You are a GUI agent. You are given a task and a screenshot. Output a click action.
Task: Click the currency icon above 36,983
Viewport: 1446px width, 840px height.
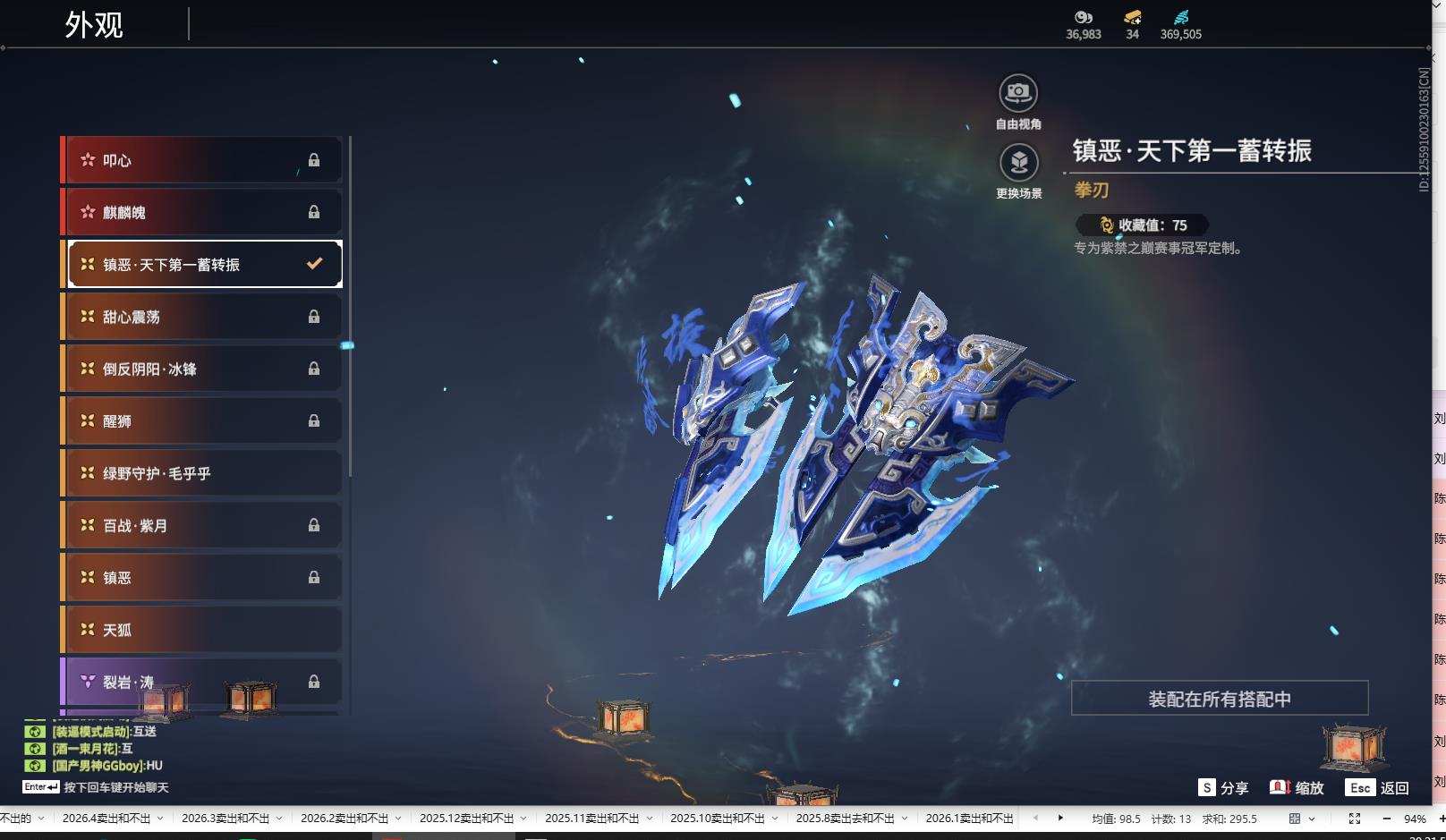tap(1084, 17)
